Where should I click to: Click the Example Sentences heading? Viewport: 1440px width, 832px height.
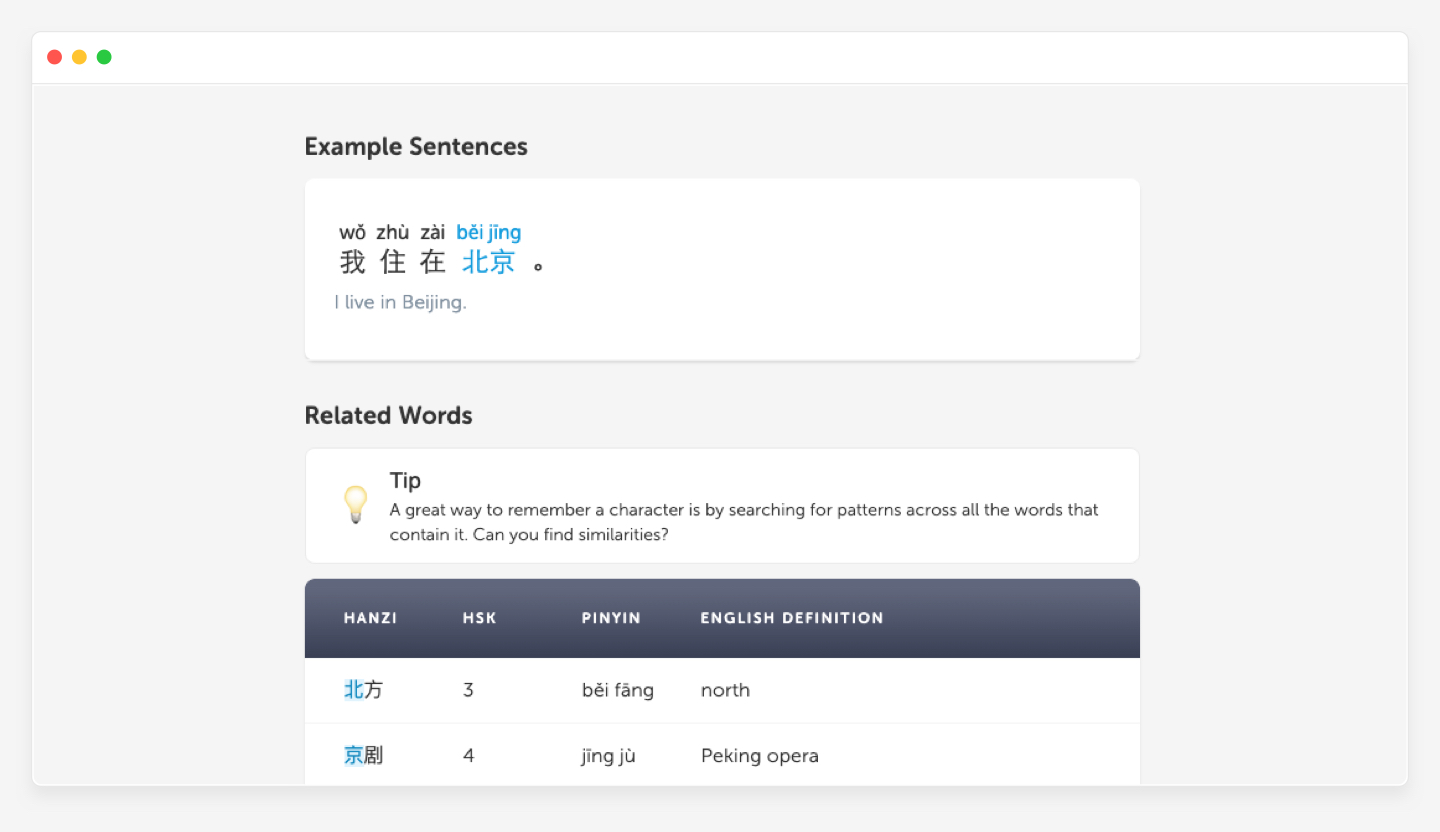point(416,147)
